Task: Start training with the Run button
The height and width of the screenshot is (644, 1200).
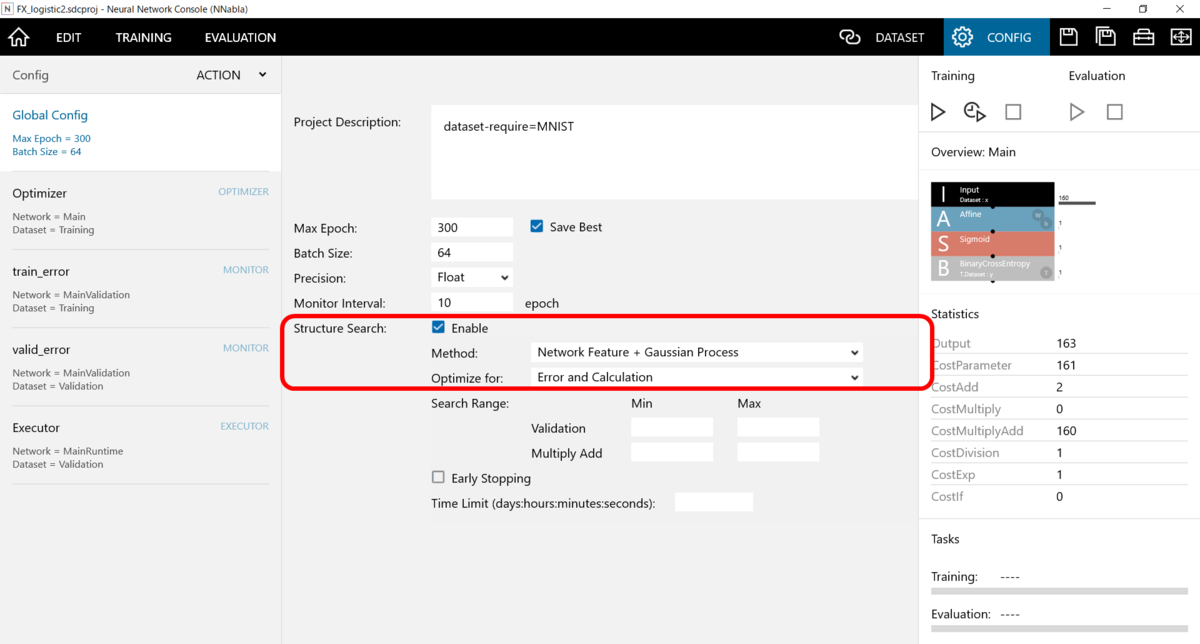Action: click(x=938, y=112)
